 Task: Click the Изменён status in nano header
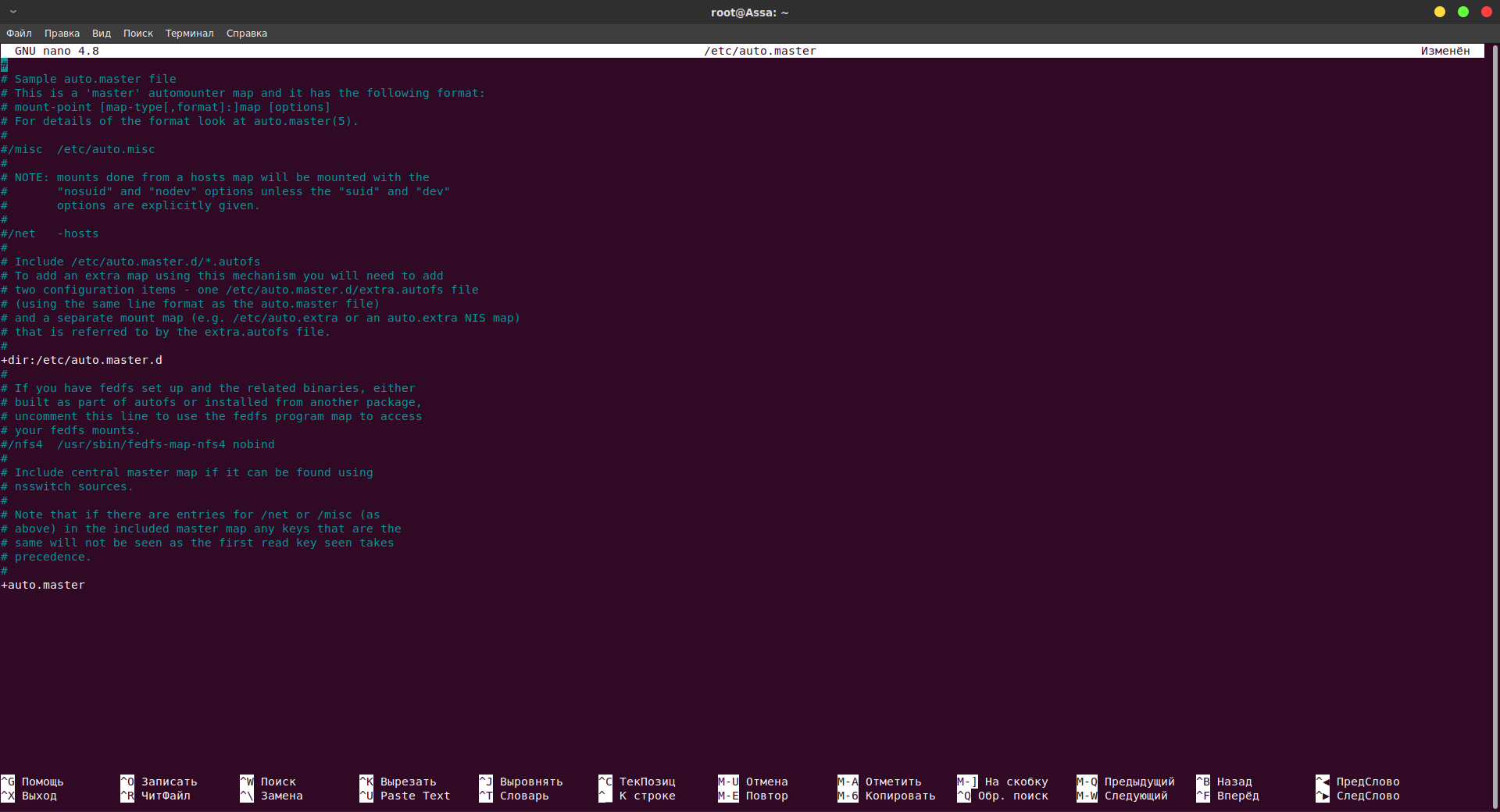1445,51
